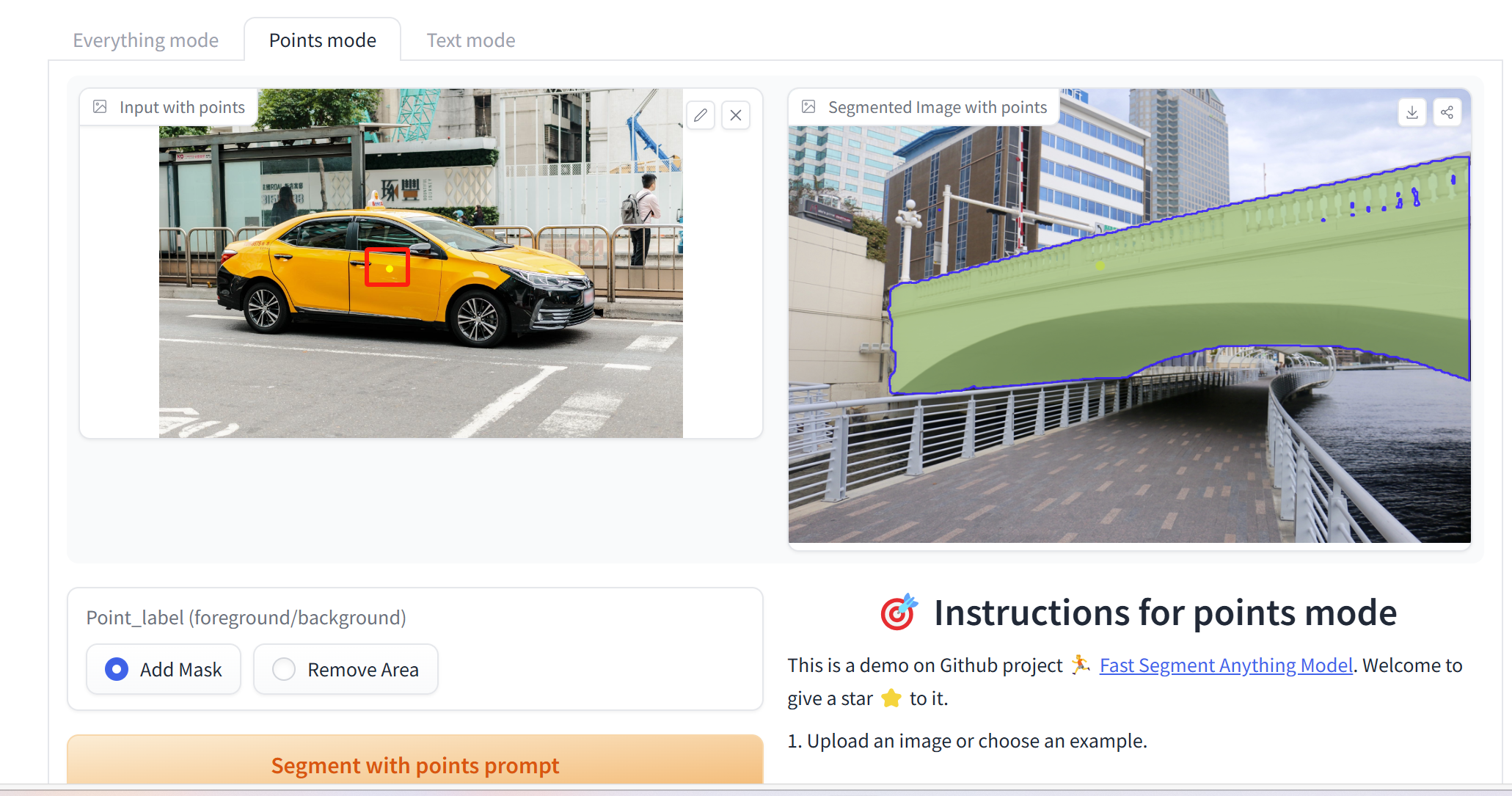
Task: Click the star emoji in instructions text
Action: (x=891, y=698)
